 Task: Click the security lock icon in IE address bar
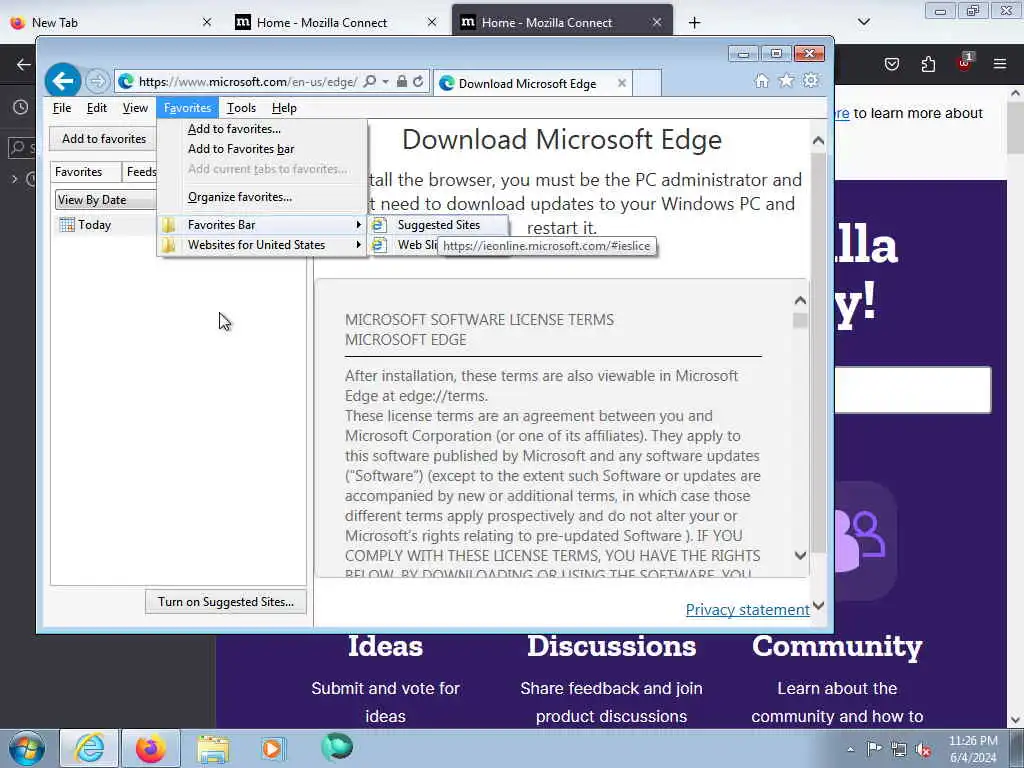point(402,82)
